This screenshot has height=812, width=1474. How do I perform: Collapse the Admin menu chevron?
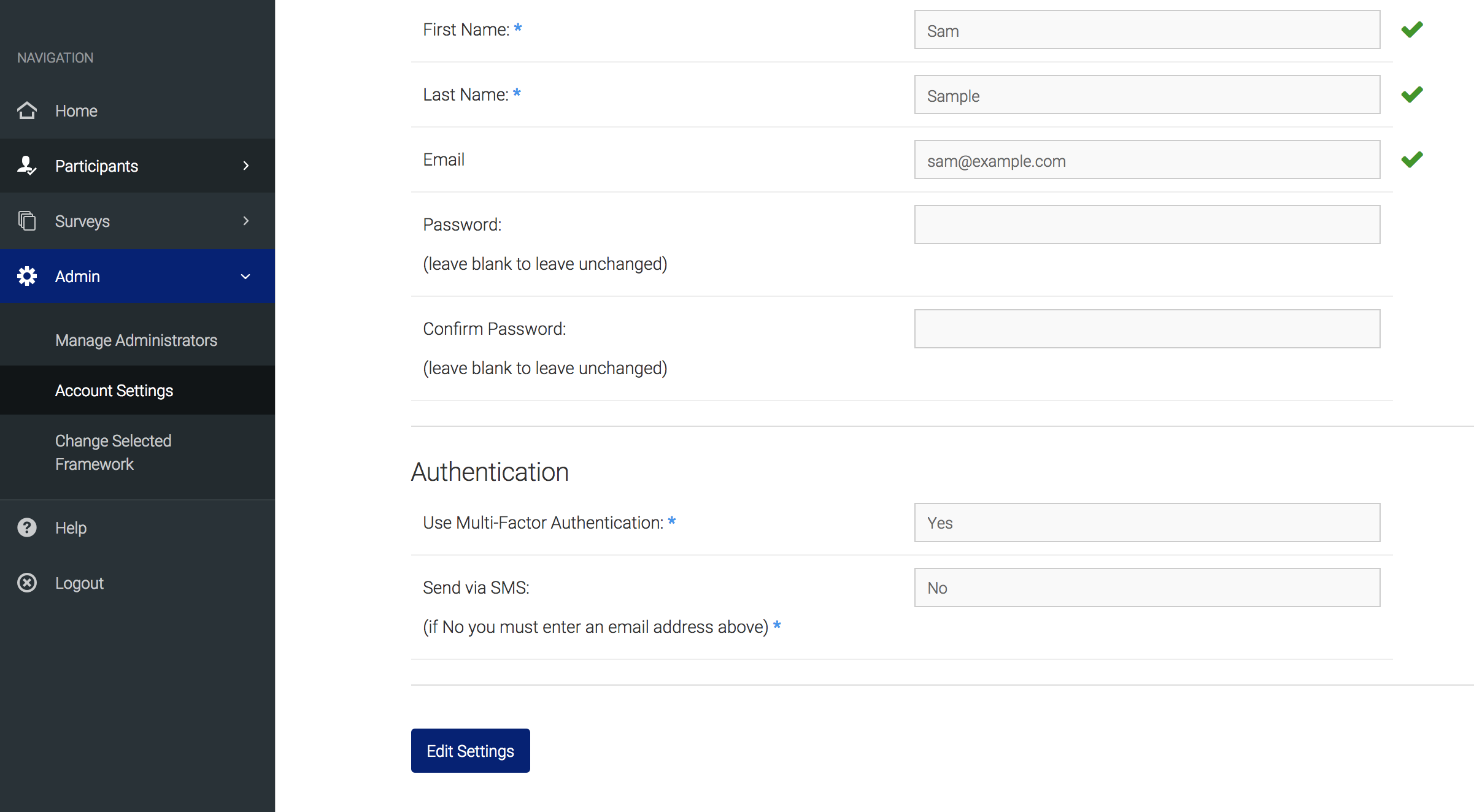click(245, 277)
